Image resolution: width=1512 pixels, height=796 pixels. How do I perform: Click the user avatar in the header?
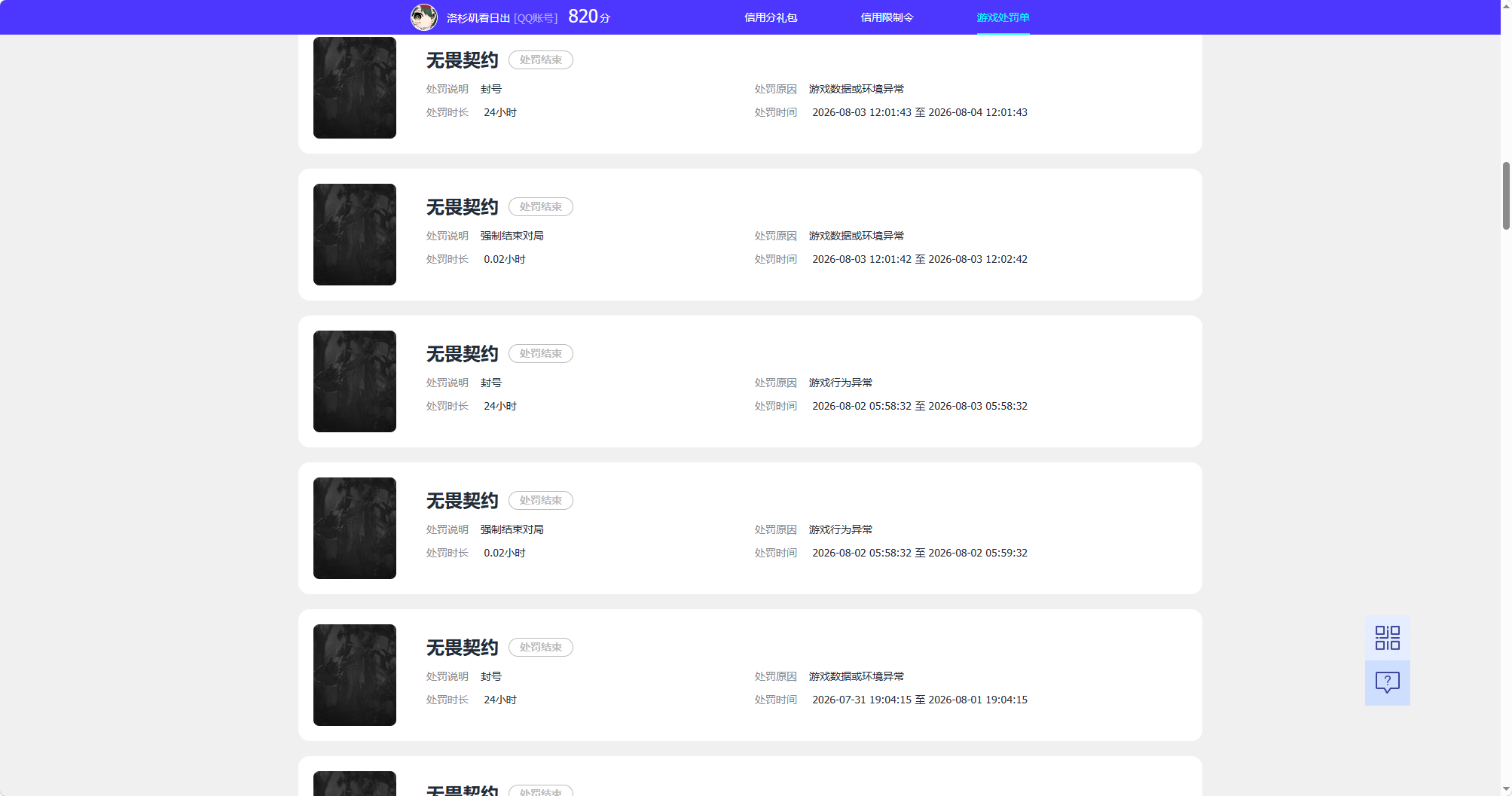[424, 17]
